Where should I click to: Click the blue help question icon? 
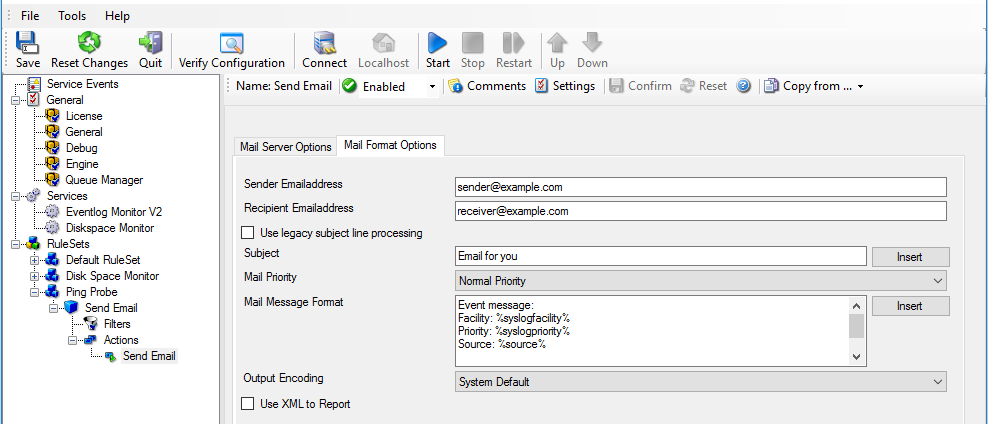744,86
